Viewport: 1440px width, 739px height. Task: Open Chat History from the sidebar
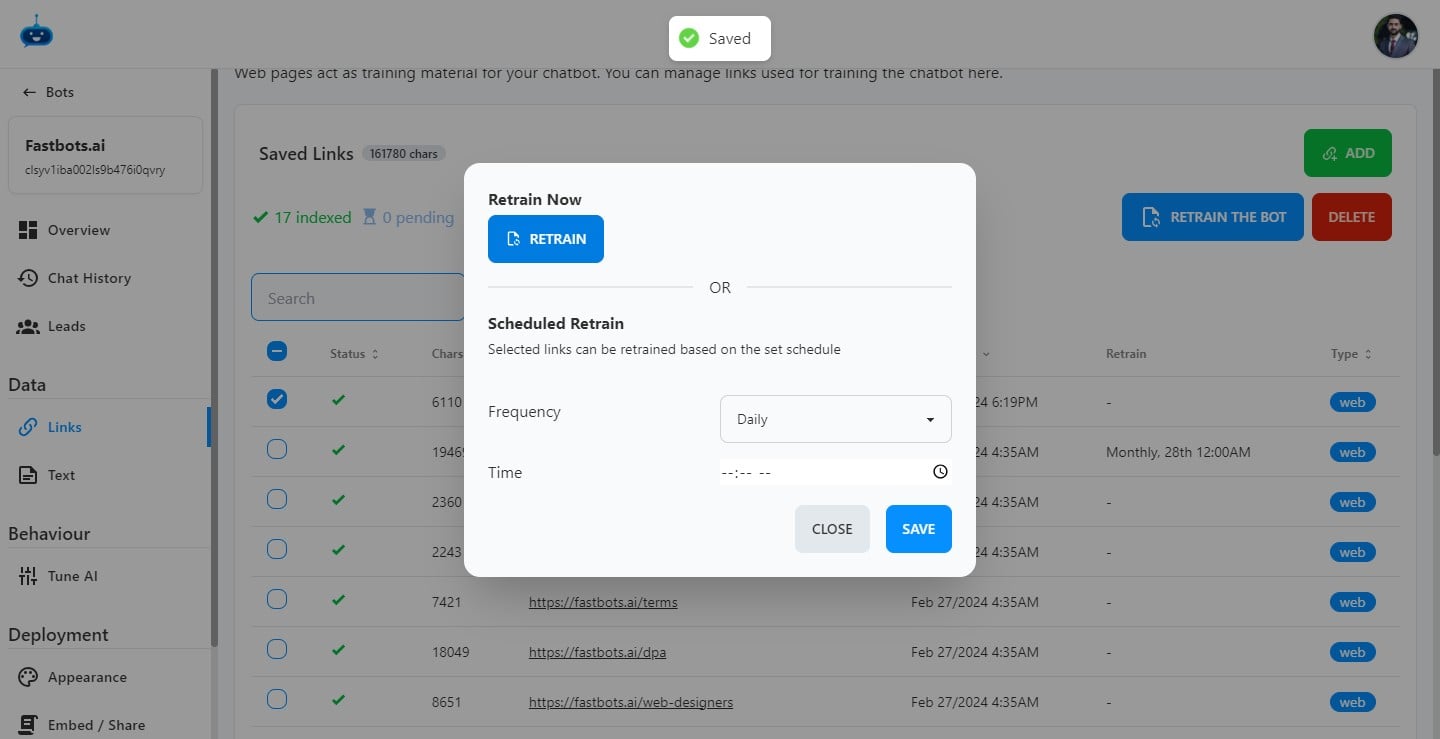click(89, 278)
